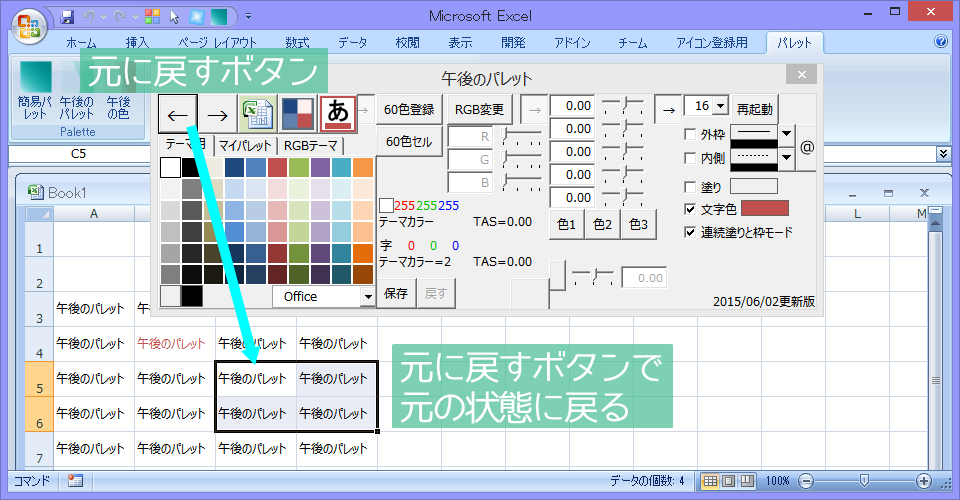The image size is (960, 500).
Task: Open the ホーム ribbon tab
Action: point(81,43)
